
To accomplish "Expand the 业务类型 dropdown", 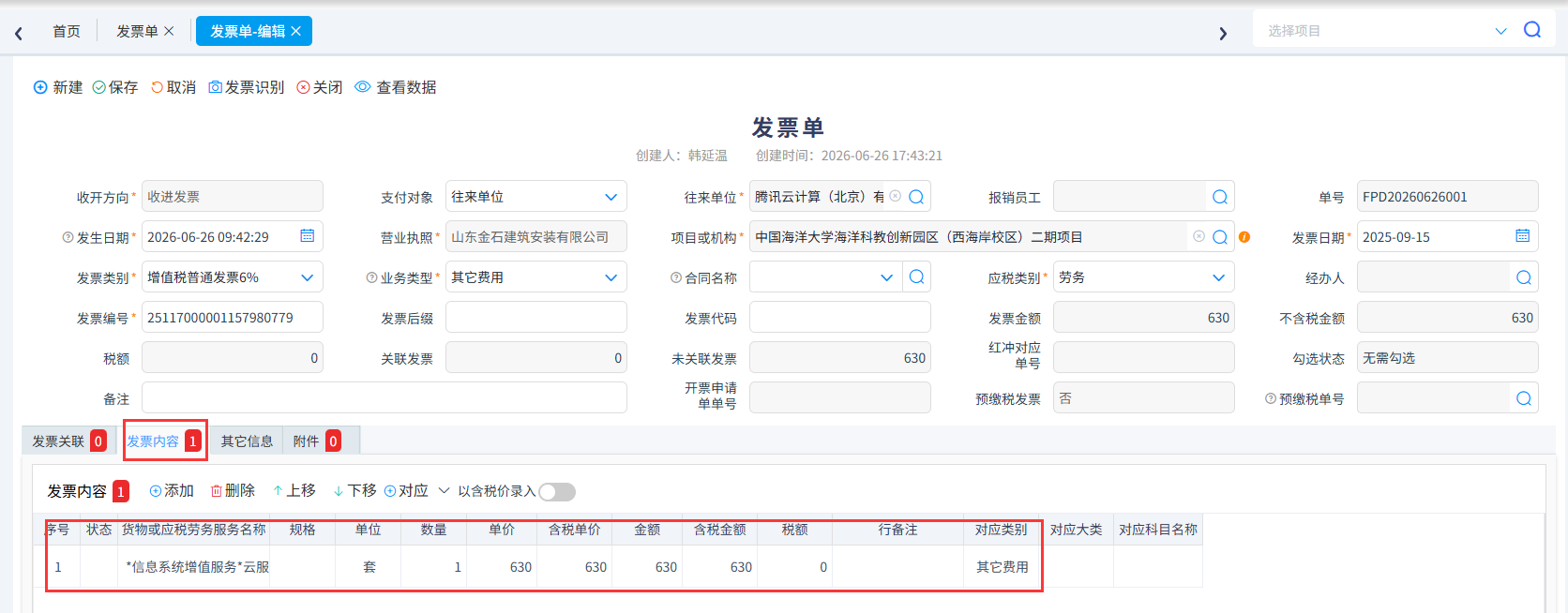I will point(611,277).
